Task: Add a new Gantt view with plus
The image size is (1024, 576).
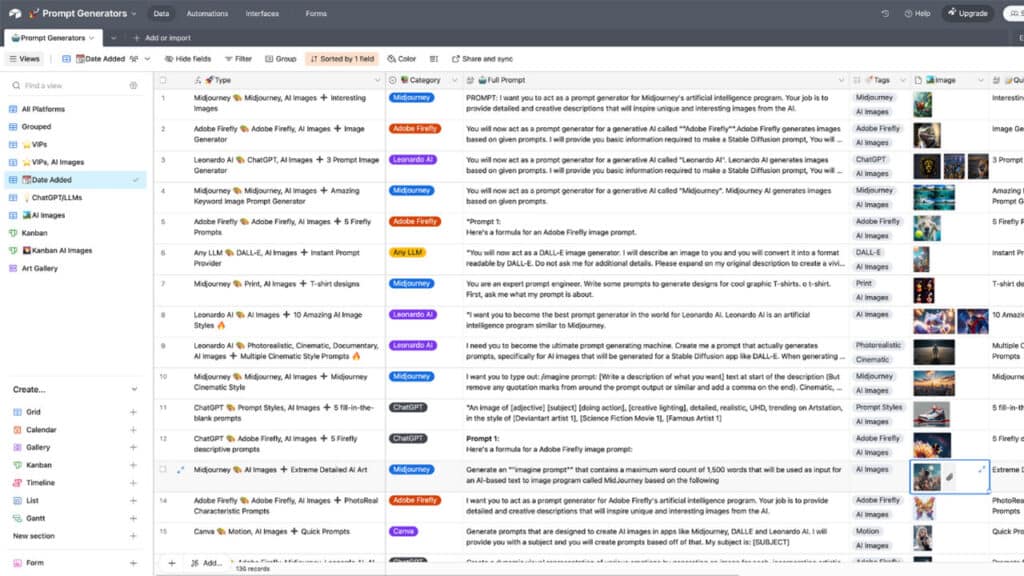Action: 133,518
